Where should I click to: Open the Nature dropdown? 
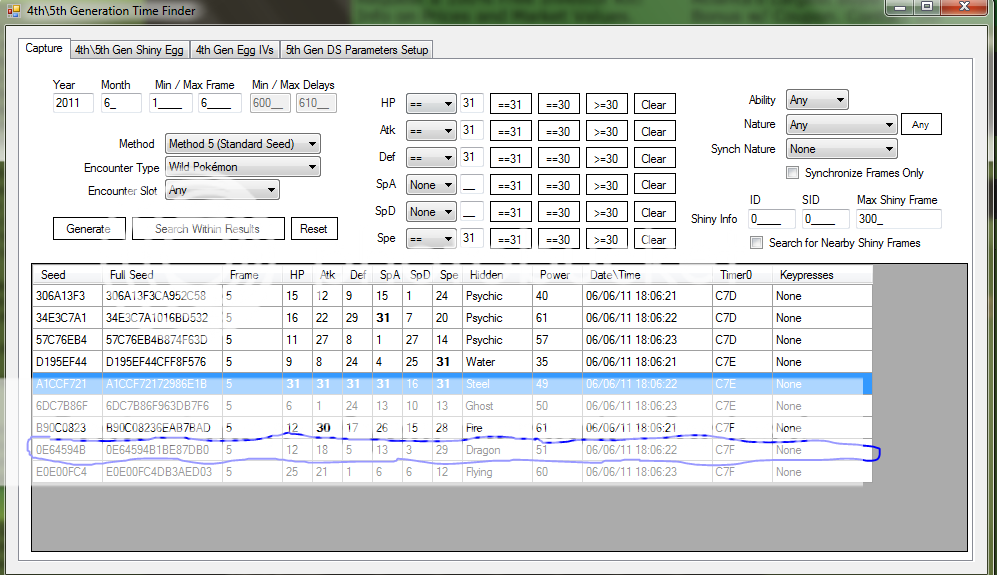(x=841, y=125)
